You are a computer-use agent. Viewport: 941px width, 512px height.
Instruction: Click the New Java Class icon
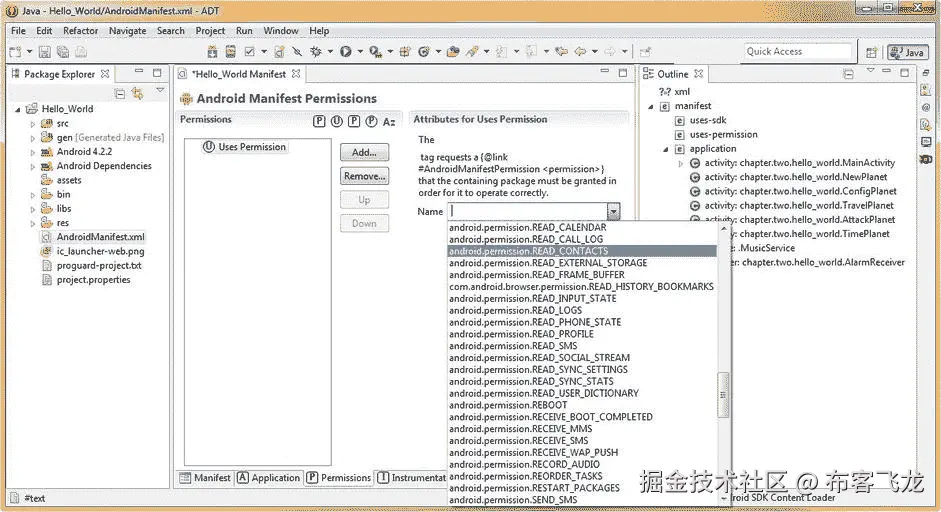click(424, 52)
